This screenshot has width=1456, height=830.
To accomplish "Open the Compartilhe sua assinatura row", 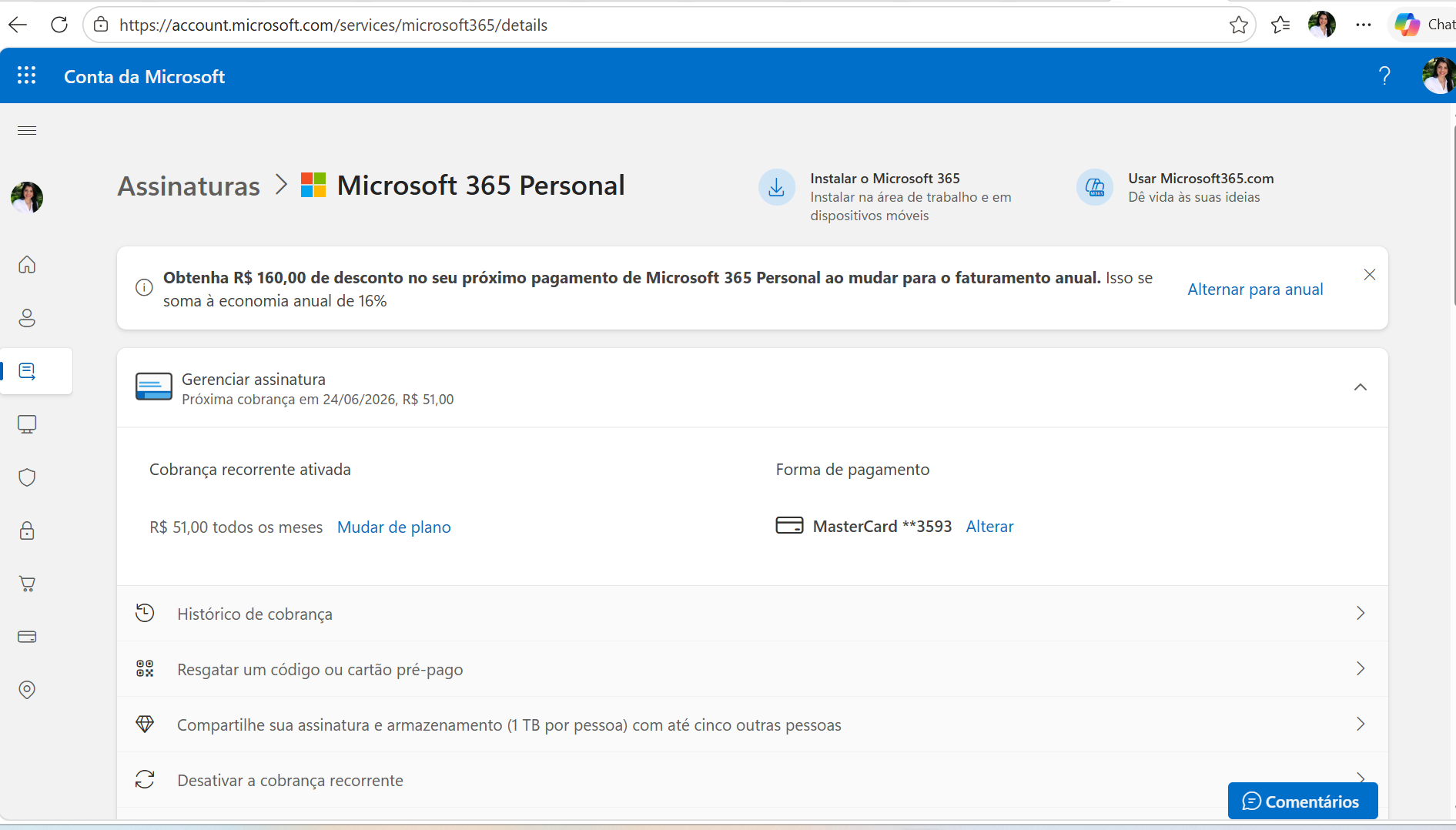I will [752, 725].
